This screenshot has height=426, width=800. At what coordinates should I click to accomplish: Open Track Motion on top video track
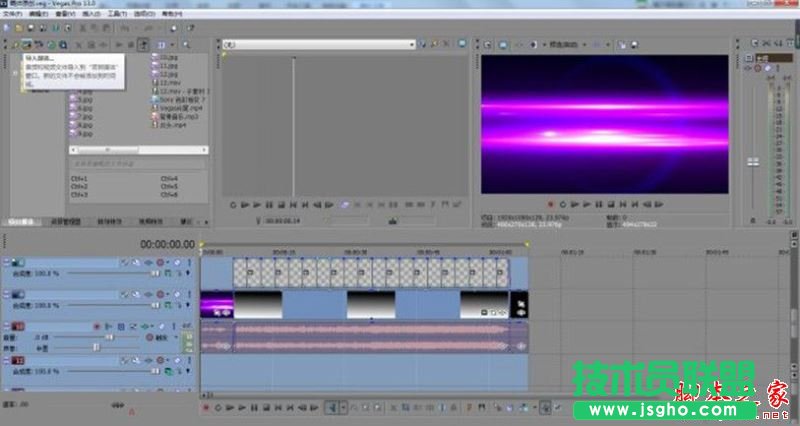136,263
